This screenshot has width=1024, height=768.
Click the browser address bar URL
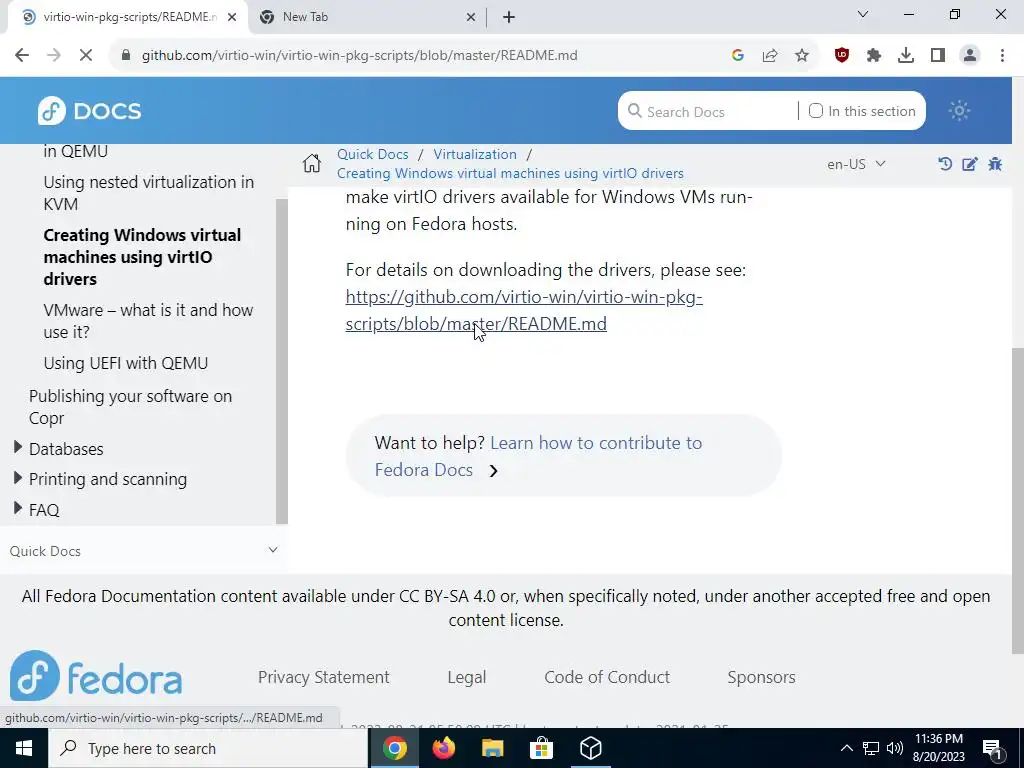[359, 56]
